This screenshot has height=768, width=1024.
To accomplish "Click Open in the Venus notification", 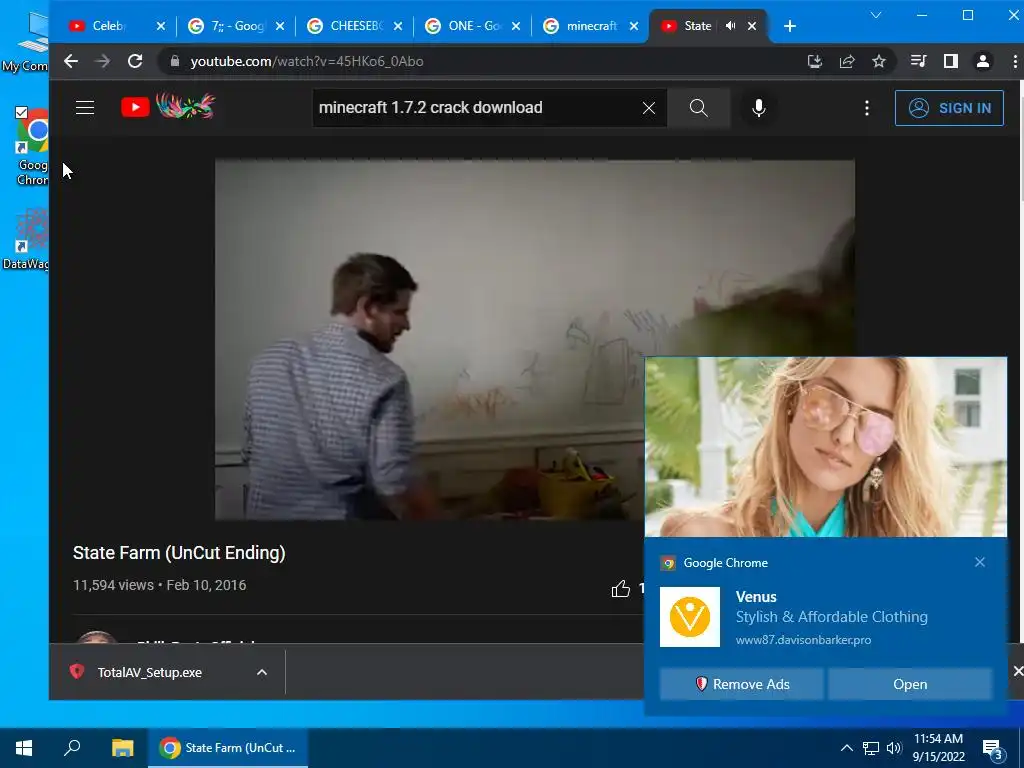I will coord(910,684).
